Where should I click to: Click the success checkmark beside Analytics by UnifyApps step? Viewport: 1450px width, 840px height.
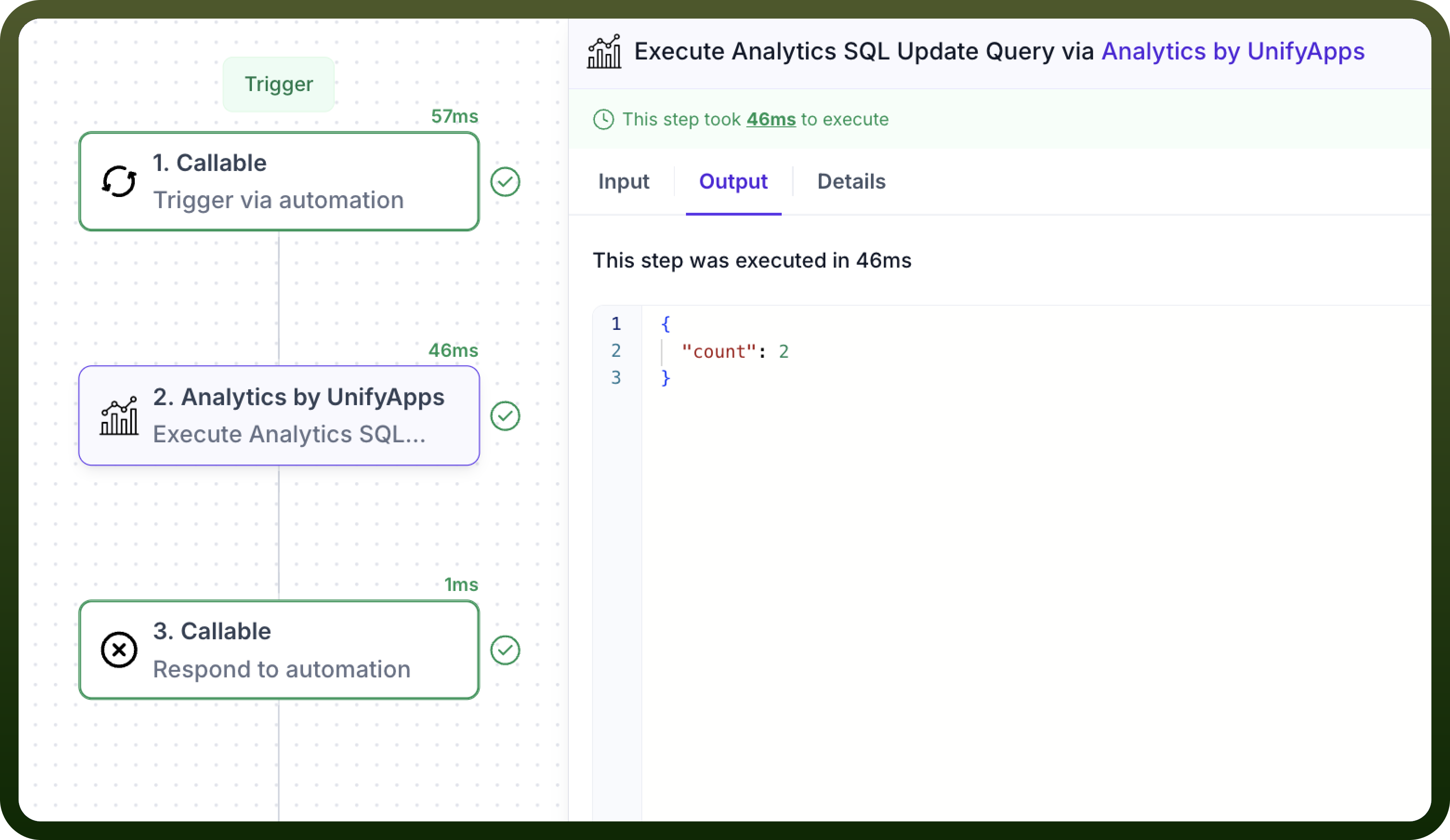505,416
